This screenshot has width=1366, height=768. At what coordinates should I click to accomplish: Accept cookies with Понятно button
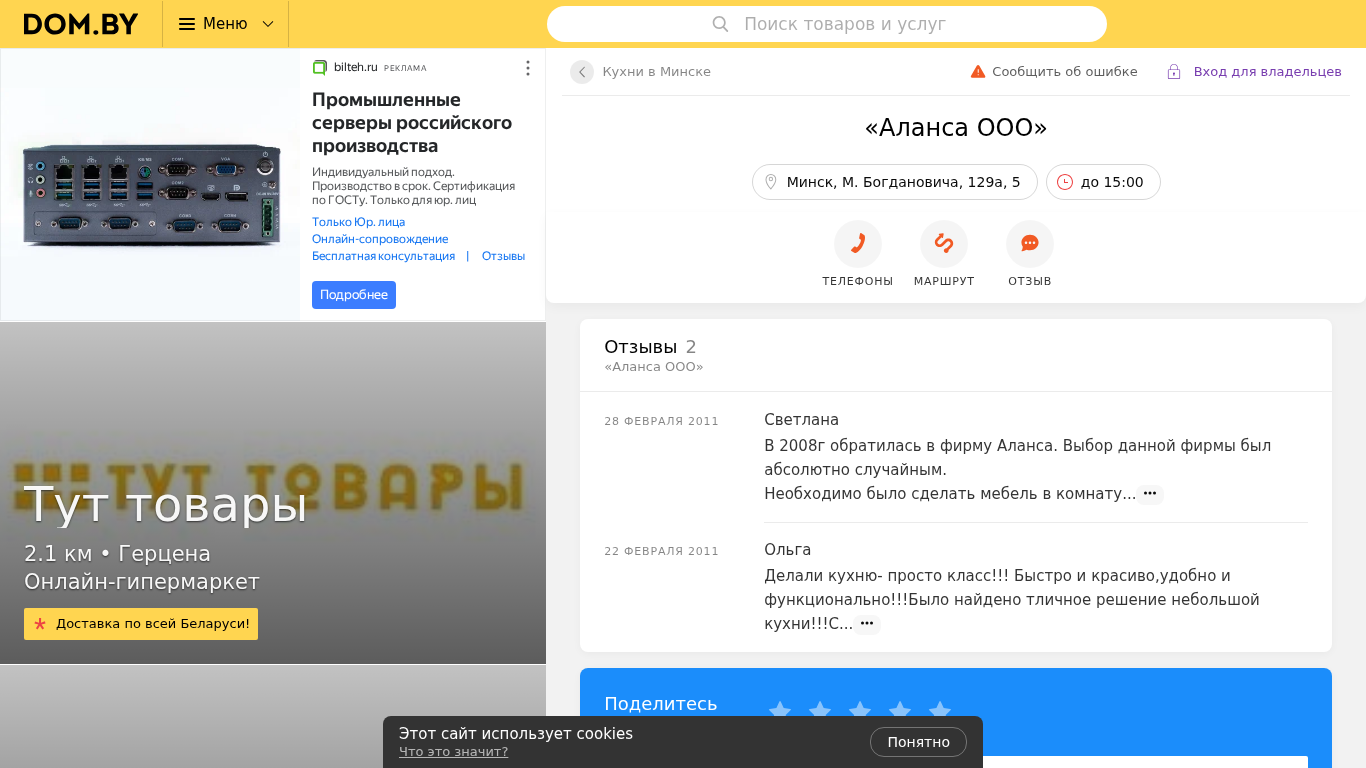click(x=918, y=742)
